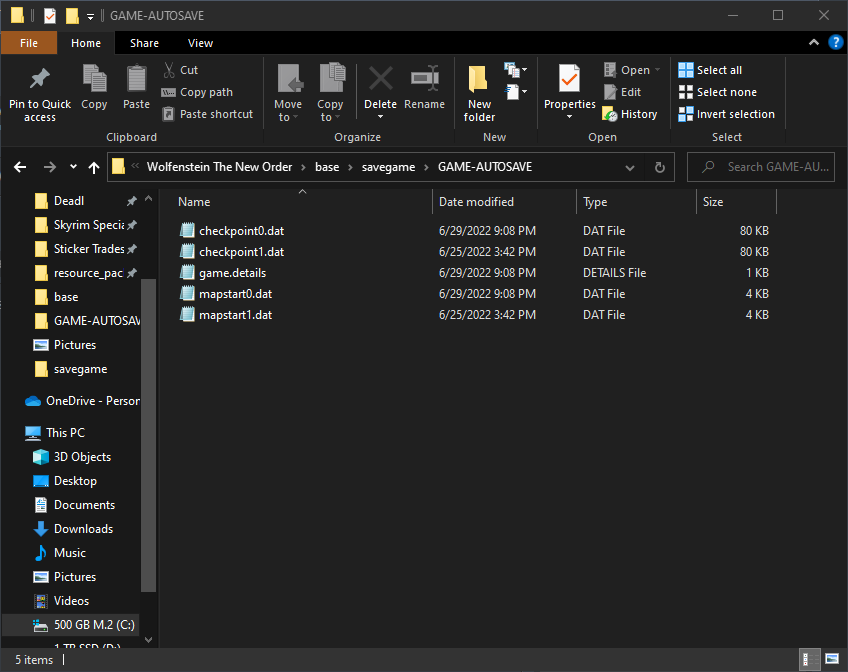Click Select all
Screen dimensions: 848x672
710,70
